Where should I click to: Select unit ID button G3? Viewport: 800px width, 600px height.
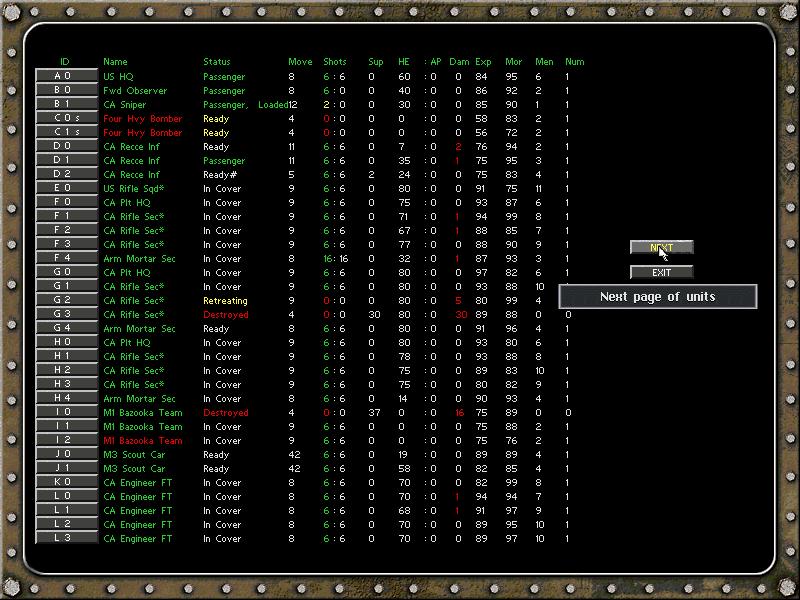[67, 314]
